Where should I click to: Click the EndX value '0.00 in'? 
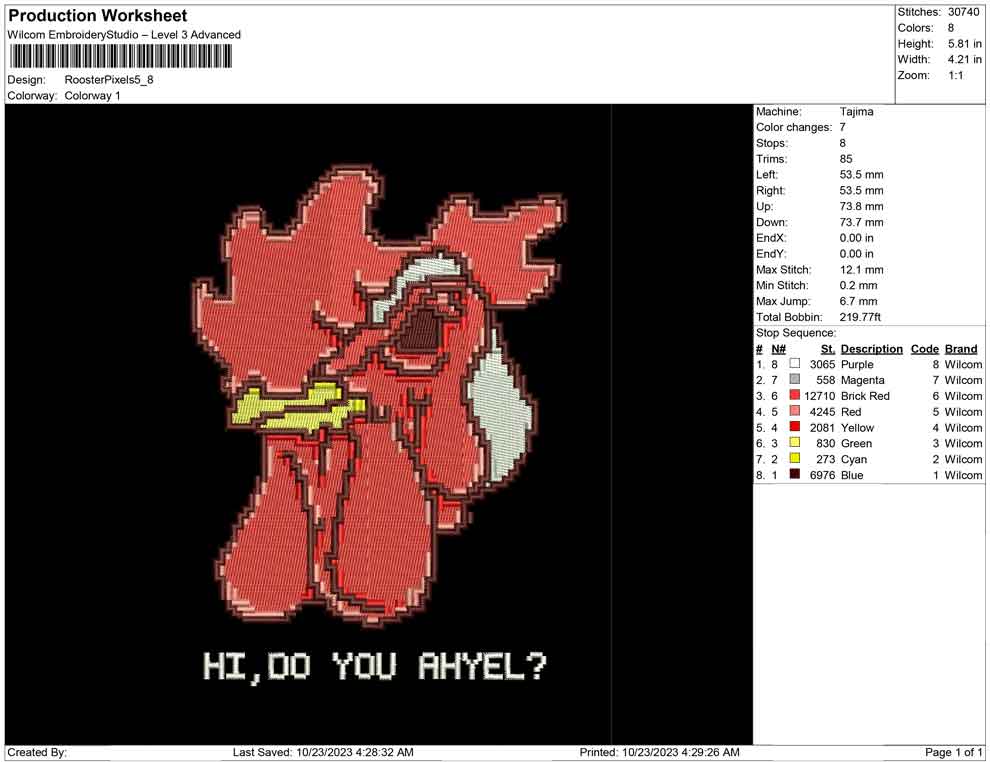pyautogui.click(x=856, y=238)
